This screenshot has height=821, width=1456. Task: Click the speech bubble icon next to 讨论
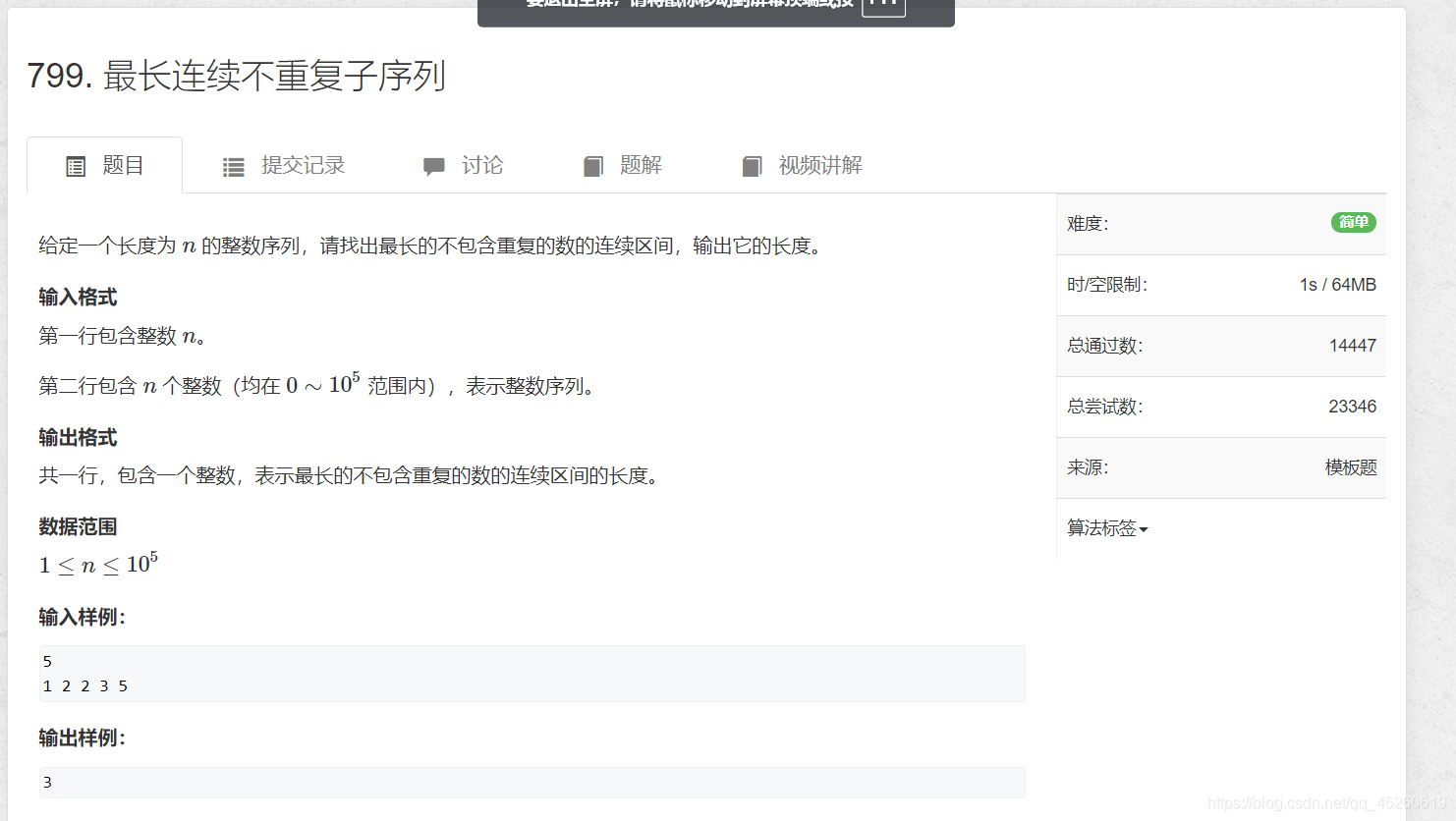(433, 166)
